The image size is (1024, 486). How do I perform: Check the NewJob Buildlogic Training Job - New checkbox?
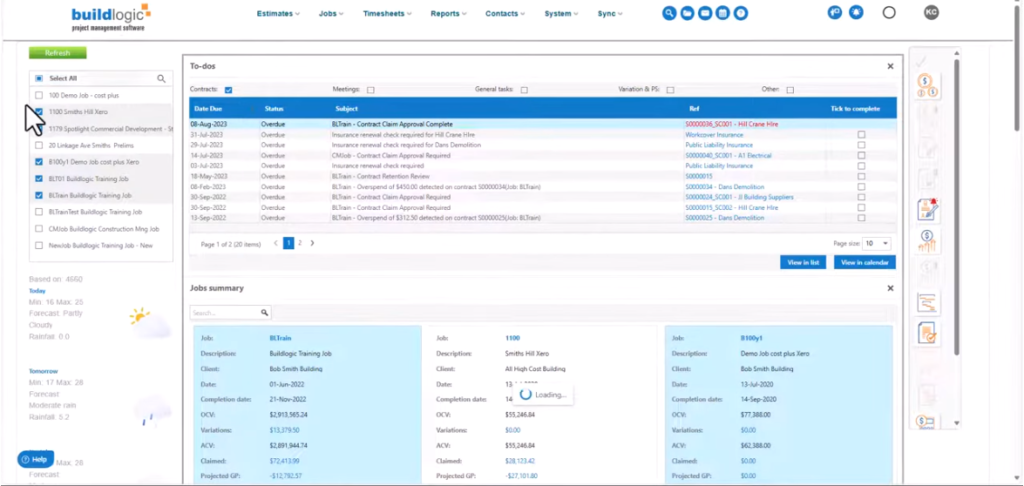tap(39, 246)
